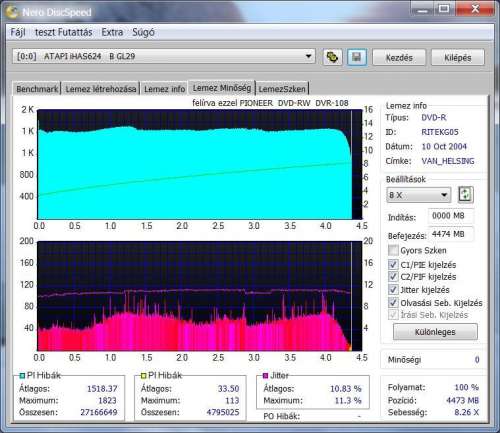
Task: Click the Befejezés 4474 MB field
Action: click(x=451, y=234)
